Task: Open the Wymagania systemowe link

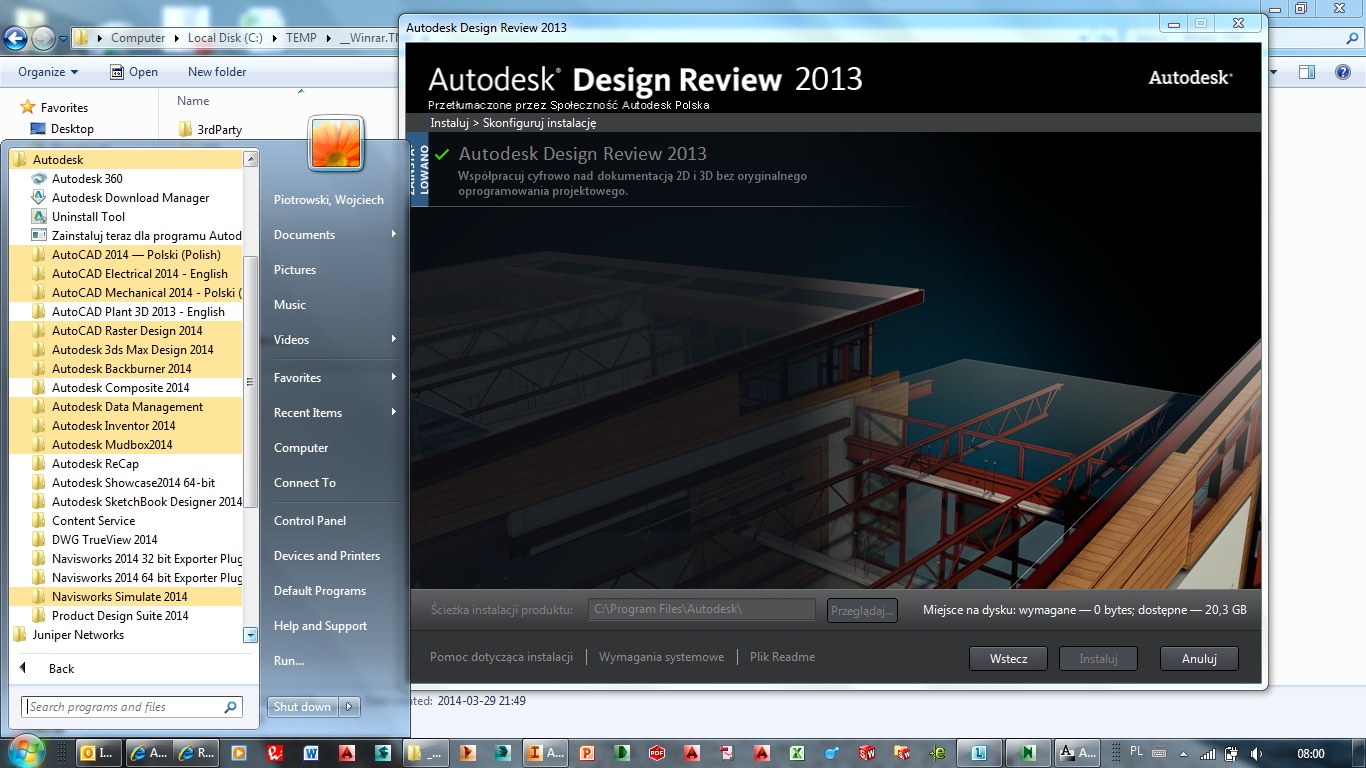Action: click(661, 657)
